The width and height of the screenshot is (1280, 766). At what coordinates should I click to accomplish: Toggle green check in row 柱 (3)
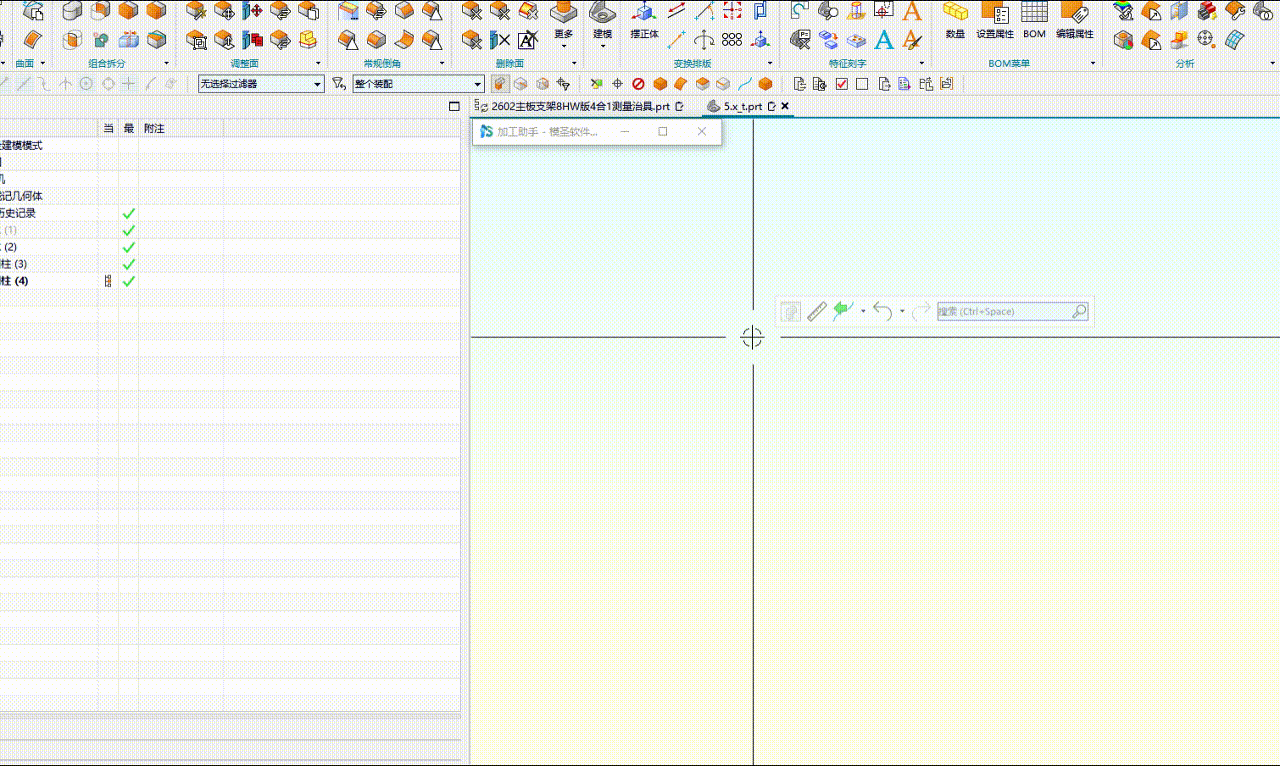(x=128, y=264)
